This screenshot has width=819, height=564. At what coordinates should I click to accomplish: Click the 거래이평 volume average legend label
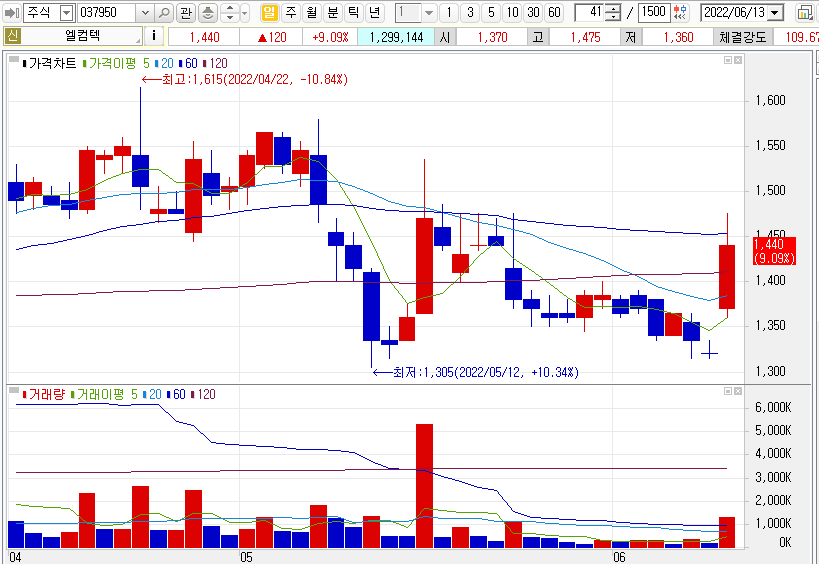(101, 394)
